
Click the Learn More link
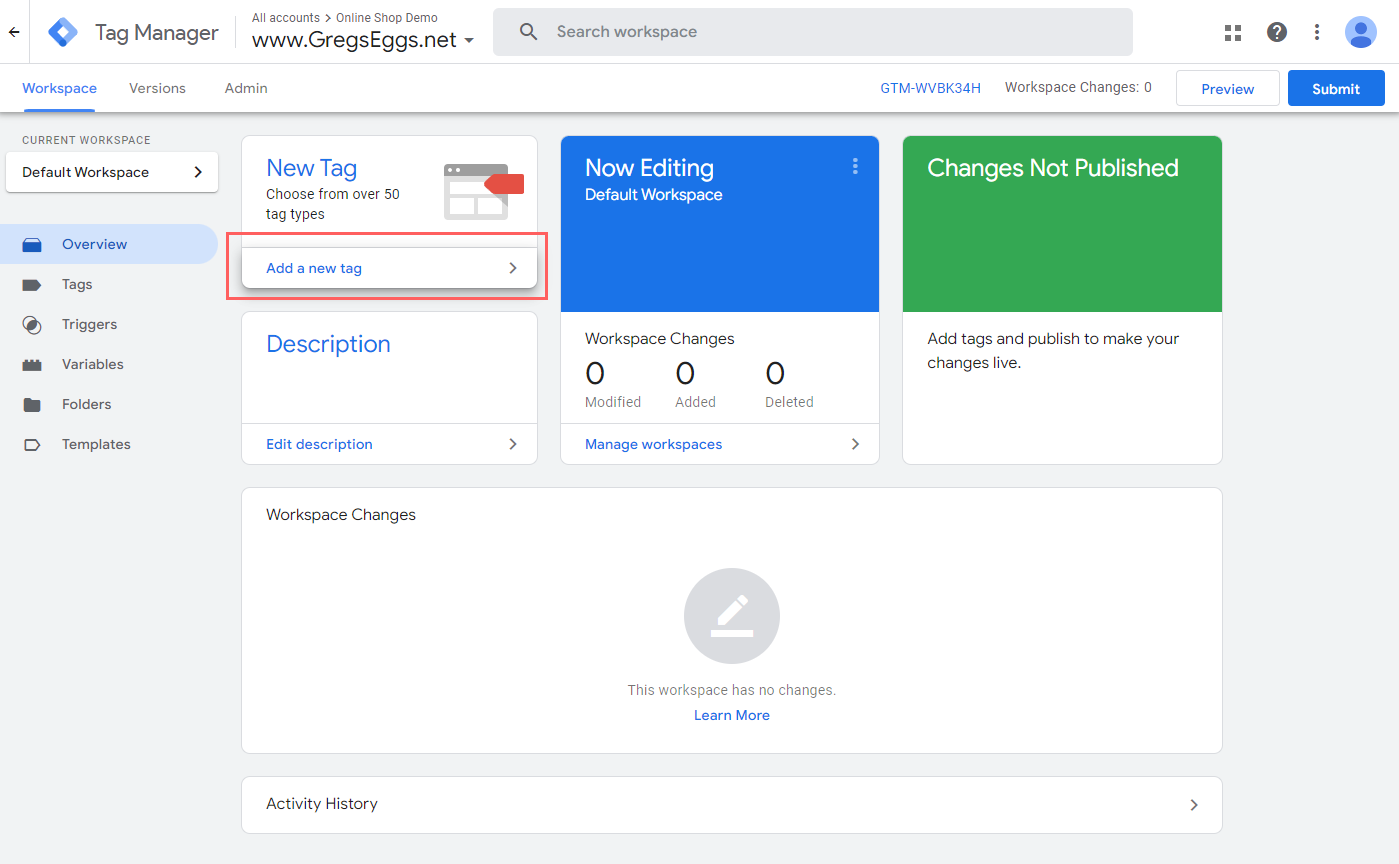coord(732,715)
